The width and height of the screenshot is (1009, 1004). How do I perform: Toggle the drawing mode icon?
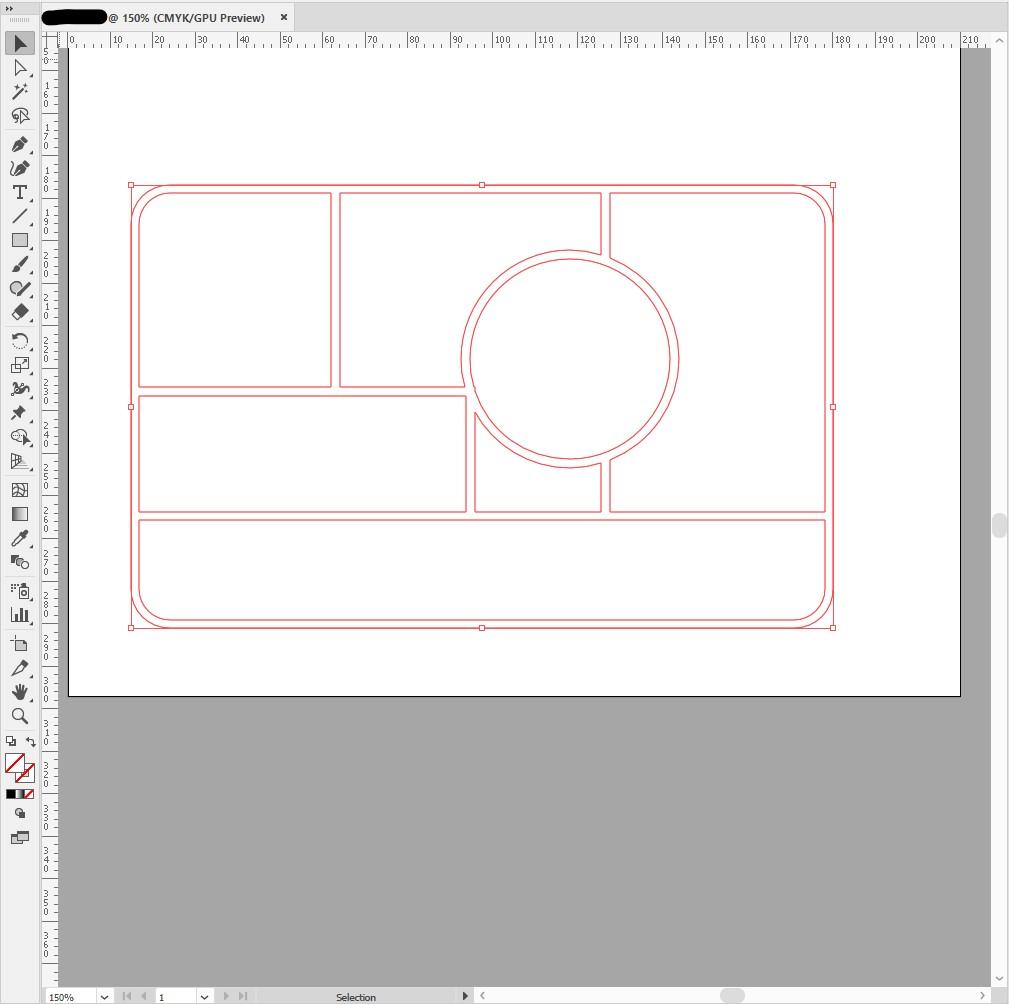click(x=20, y=813)
